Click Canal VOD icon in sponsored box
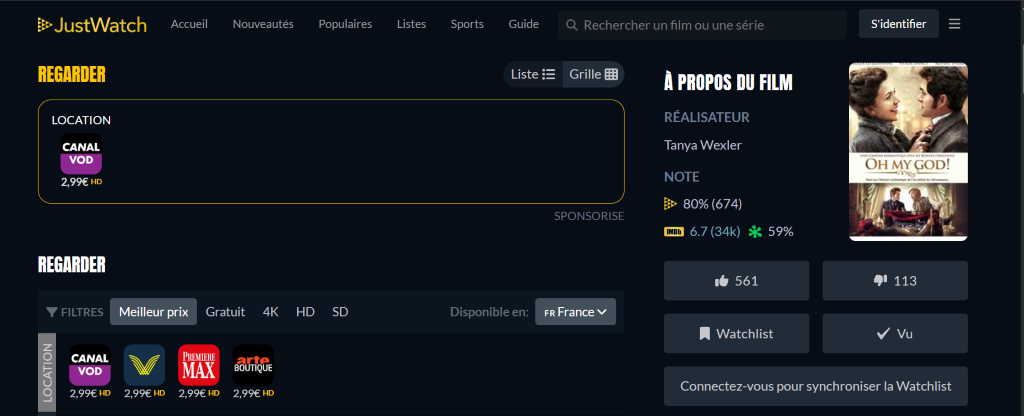This screenshot has width=1024, height=416. [81, 154]
